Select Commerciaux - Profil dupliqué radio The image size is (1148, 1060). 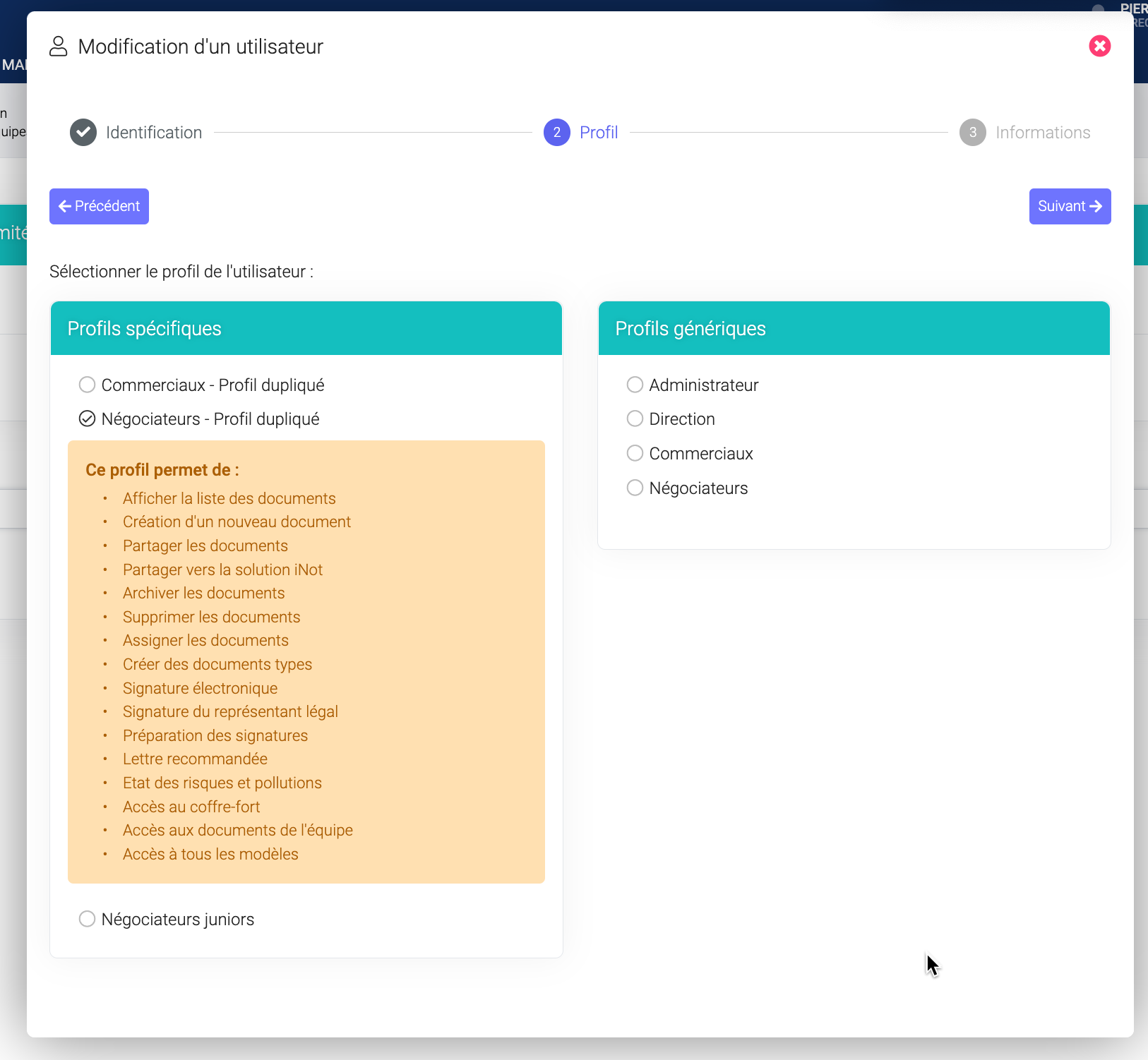click(x=87, y=385)
